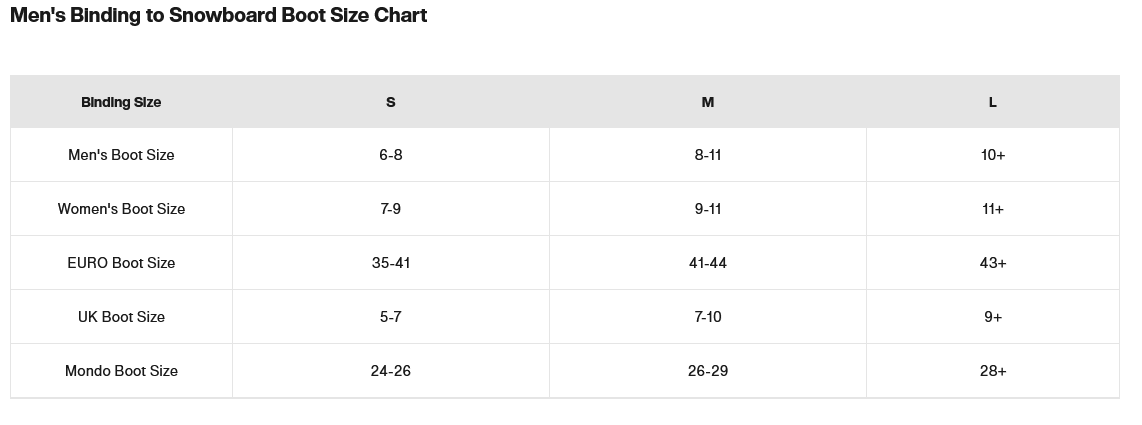Select the Men's Boot Size row label
This screenshot has height=425, width=1142.
[121, 155]
